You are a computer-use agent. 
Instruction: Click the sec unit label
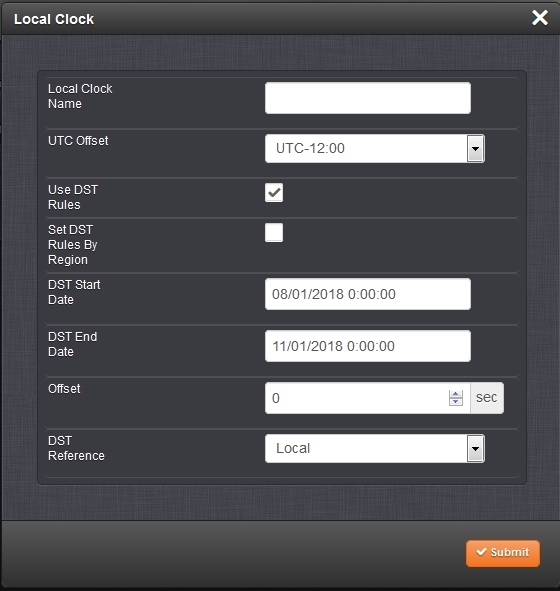point(487,398)
